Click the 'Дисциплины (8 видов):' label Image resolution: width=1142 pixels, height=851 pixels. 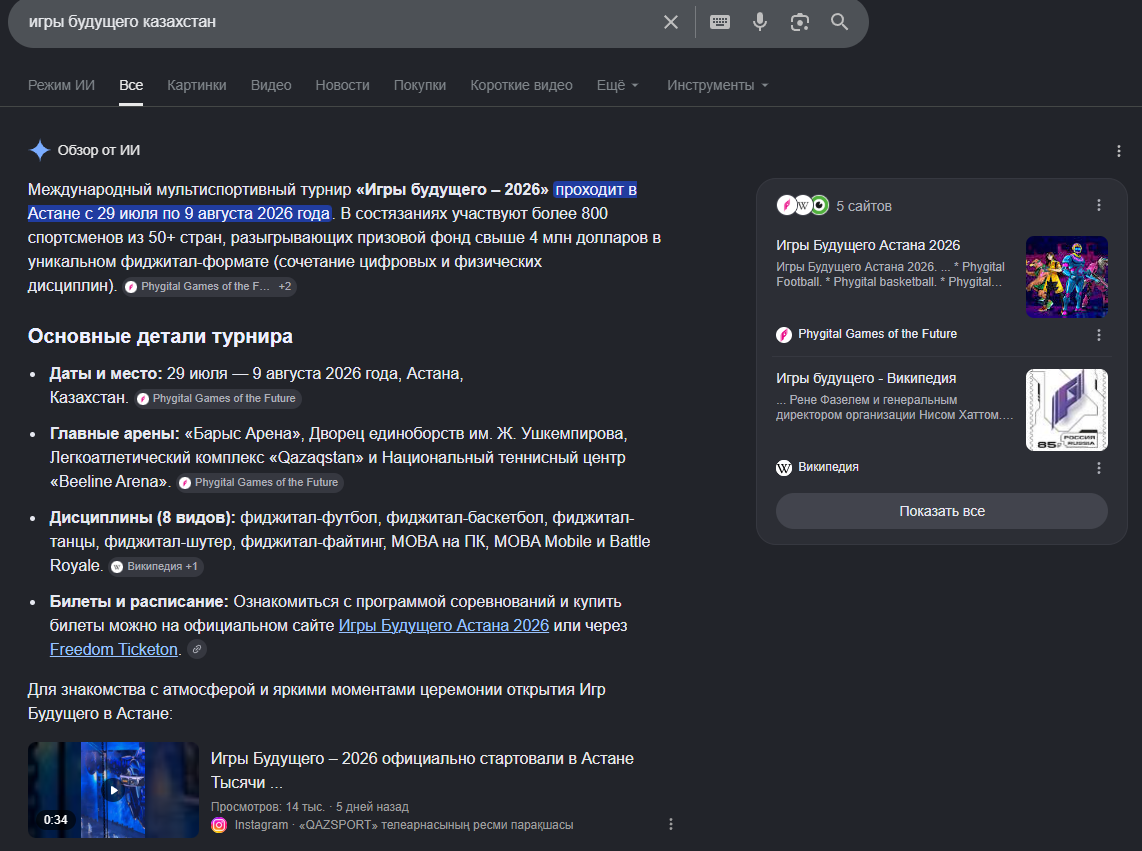point(143,517)
